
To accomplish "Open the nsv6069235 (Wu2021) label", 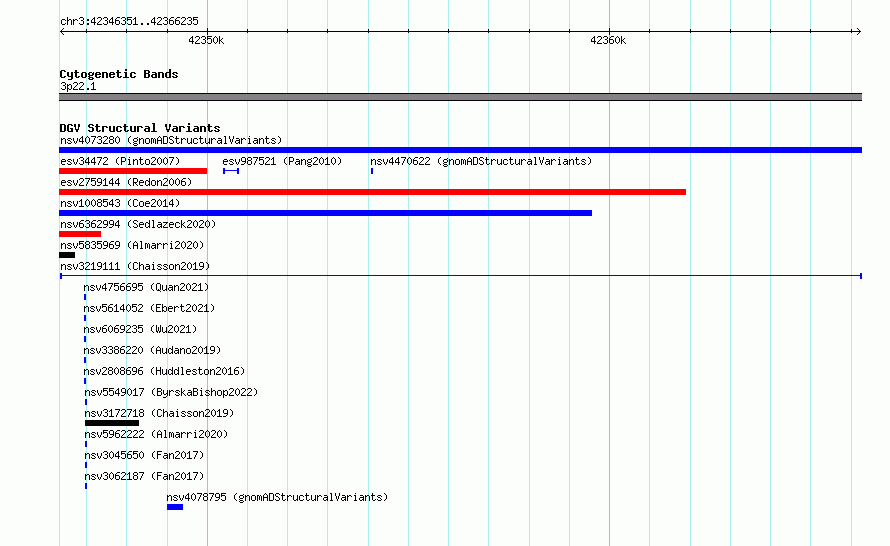I will pos(140,329).
